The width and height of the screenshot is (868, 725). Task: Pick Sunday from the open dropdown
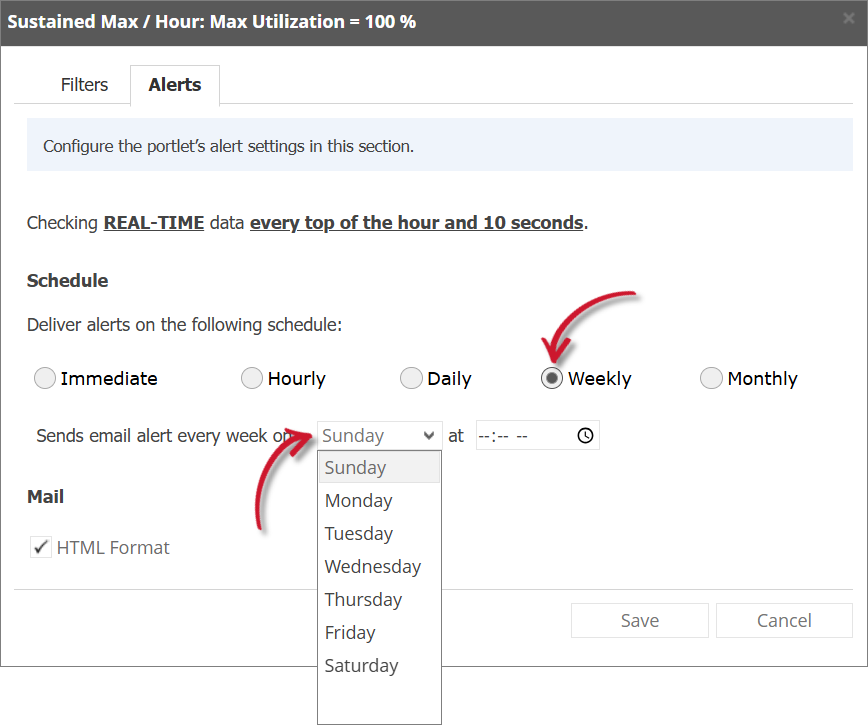pyautogui.click(x=355, y=467)
